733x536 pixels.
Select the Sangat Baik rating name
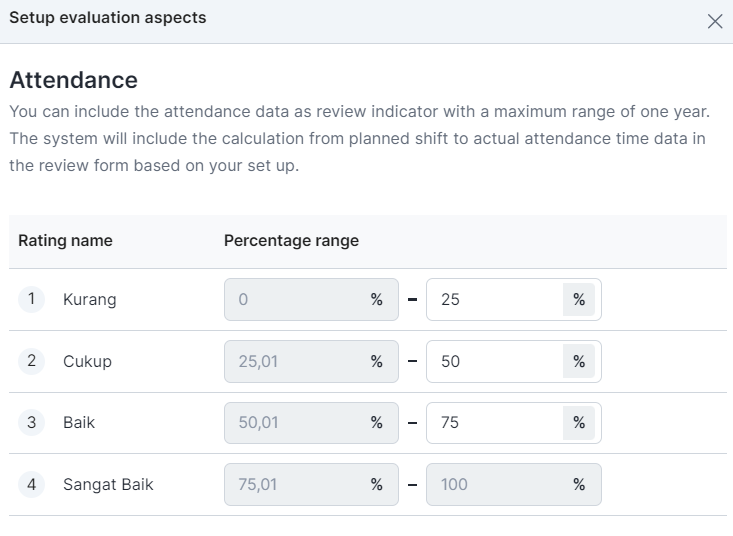(x=108, y=485)
